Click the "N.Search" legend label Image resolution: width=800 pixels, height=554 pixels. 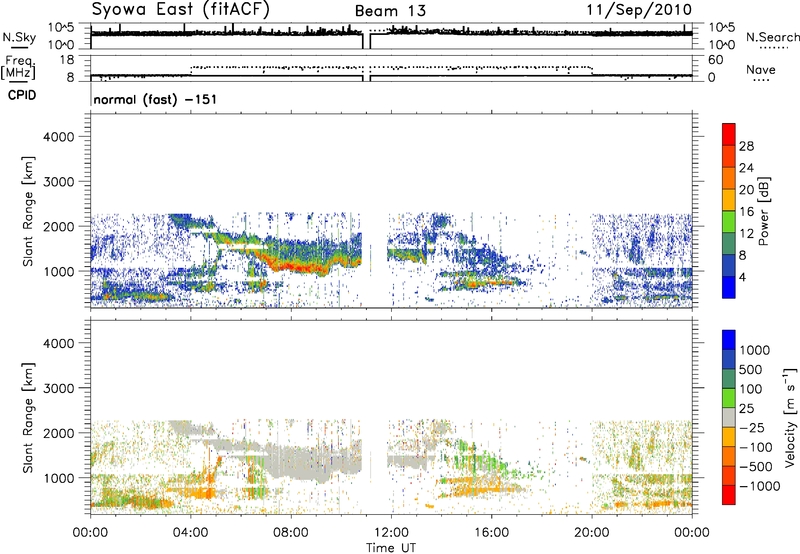[x=772, y=37]
